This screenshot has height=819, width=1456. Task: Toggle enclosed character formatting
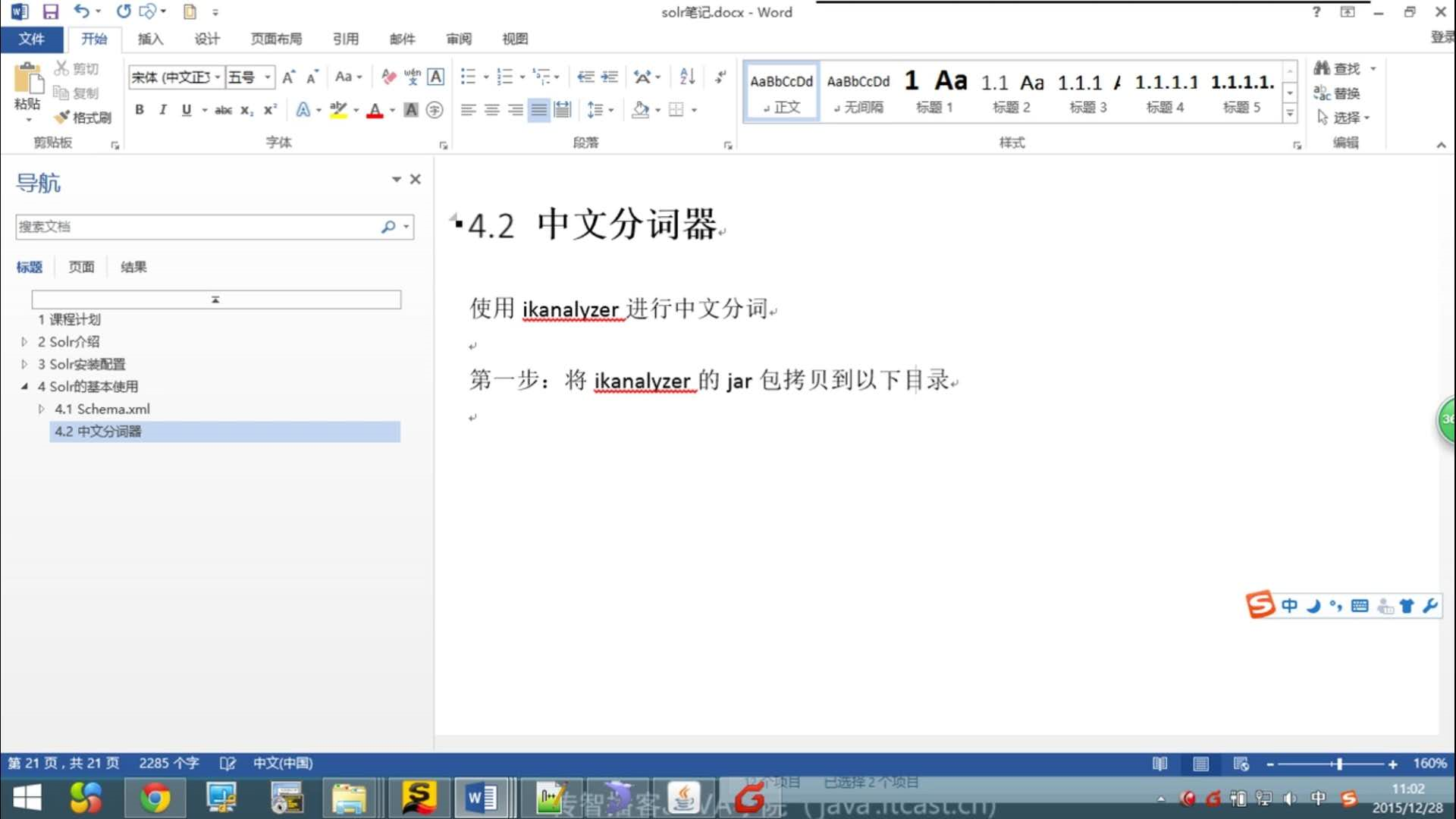pos(435,110)
